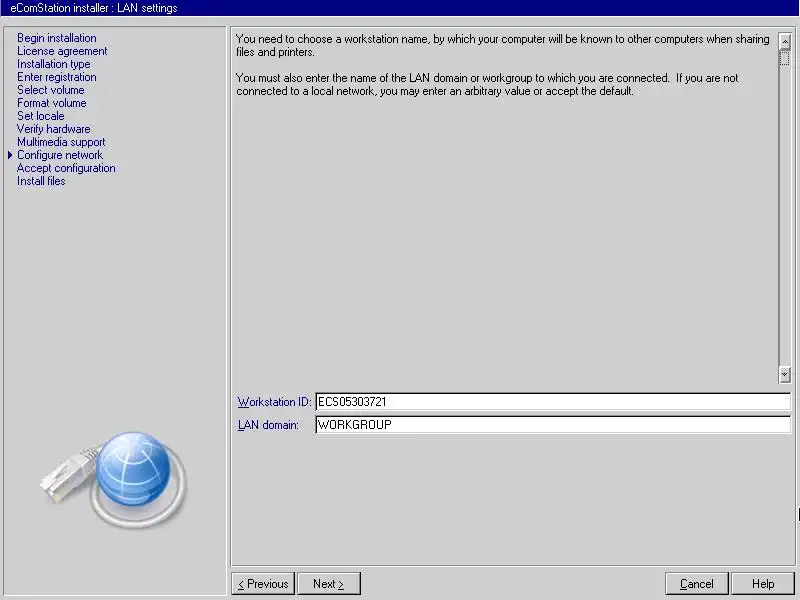The width and height of the screenshot is (800, 600).
Task: Select 'Format volume' step
Action: pos(52,103)
